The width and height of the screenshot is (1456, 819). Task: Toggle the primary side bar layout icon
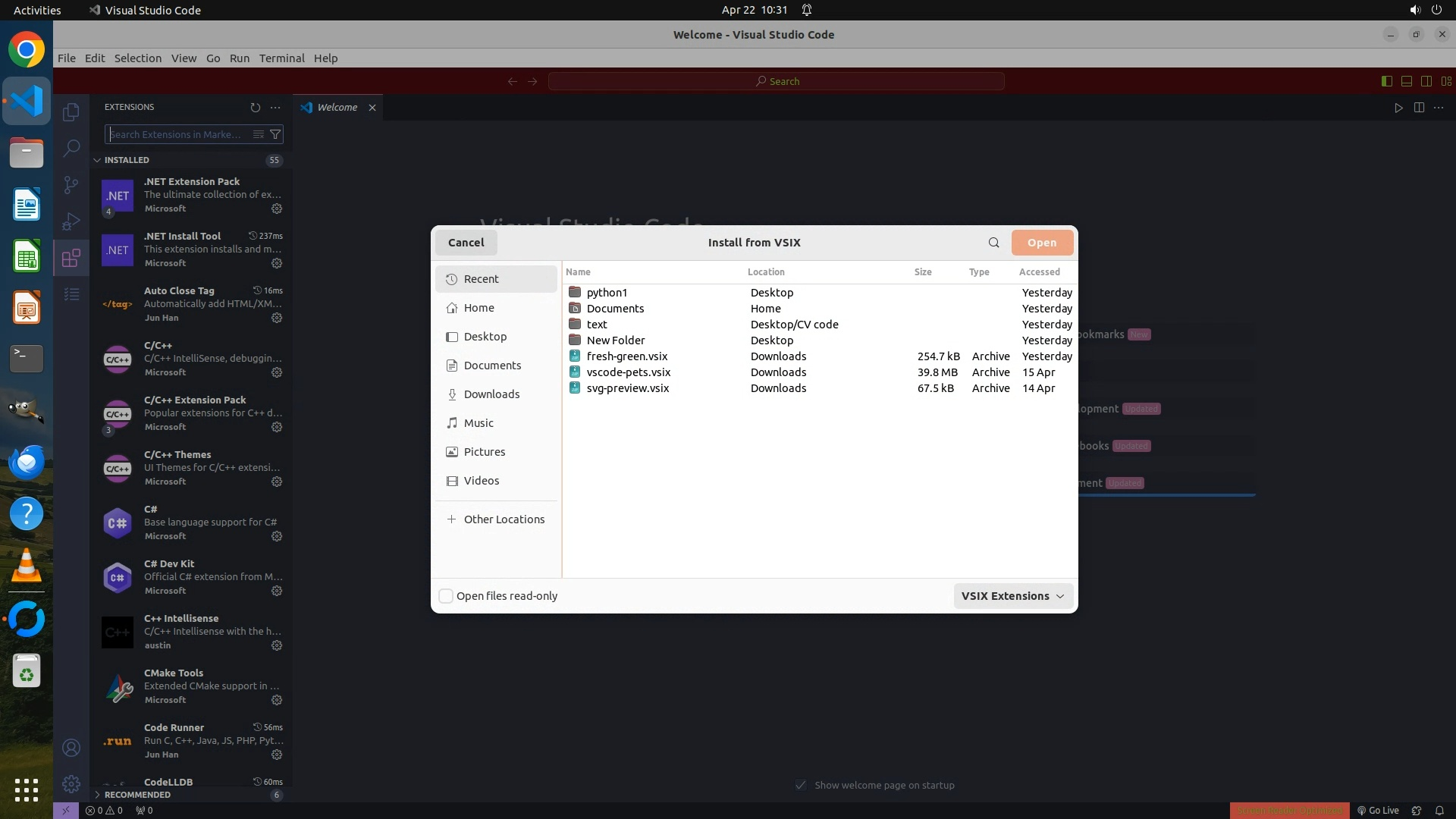coord(1386,81)
